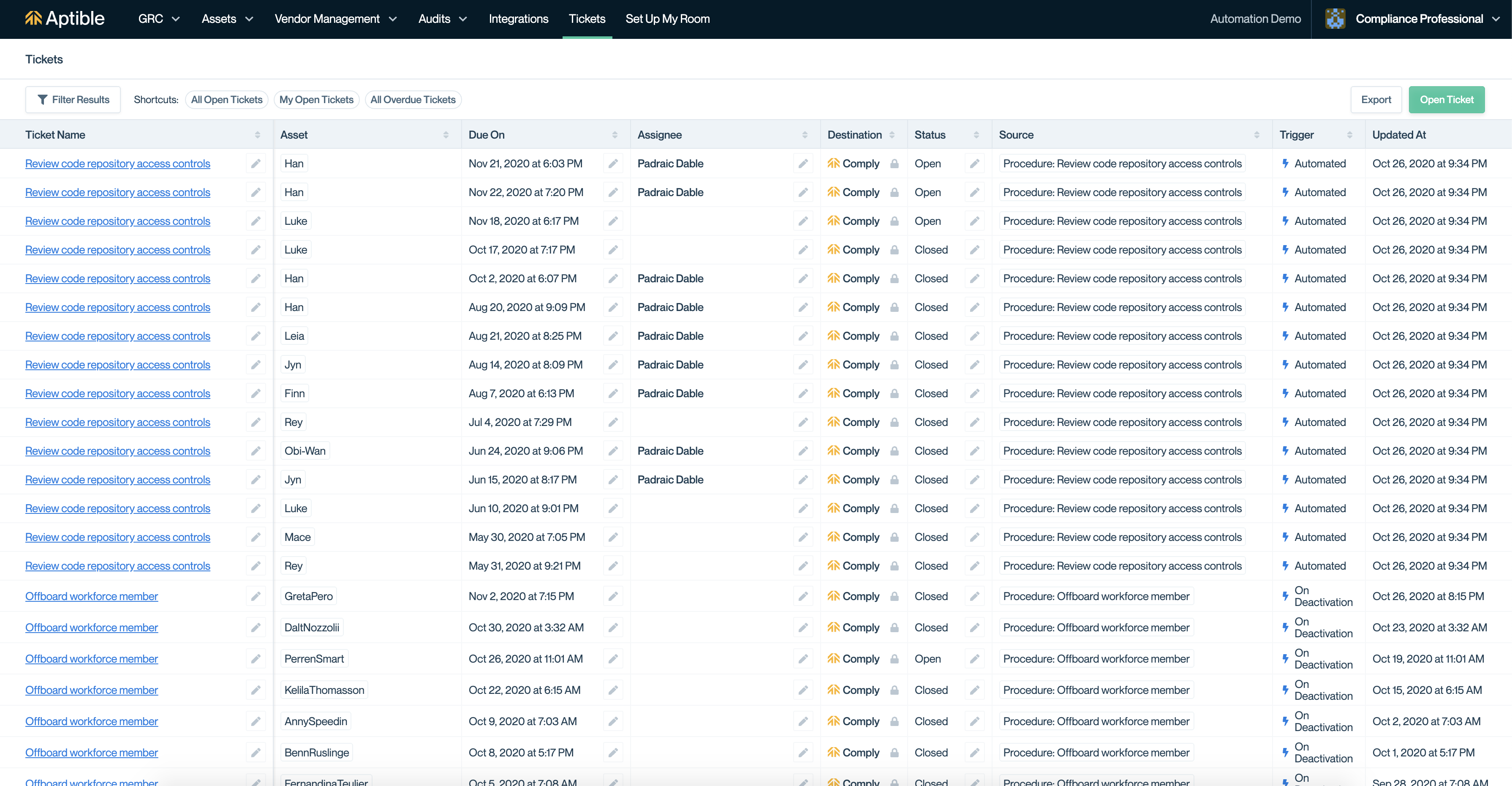Open Offboard workforce member ticket for DaltNozzolii
Image resolution: width=1512 pixels, height=786 pixels.
pos(92,628)
